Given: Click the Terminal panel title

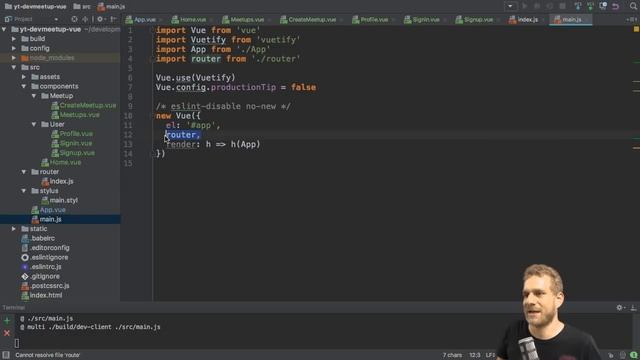Looking at the screenshot, I should click(13, 308).
